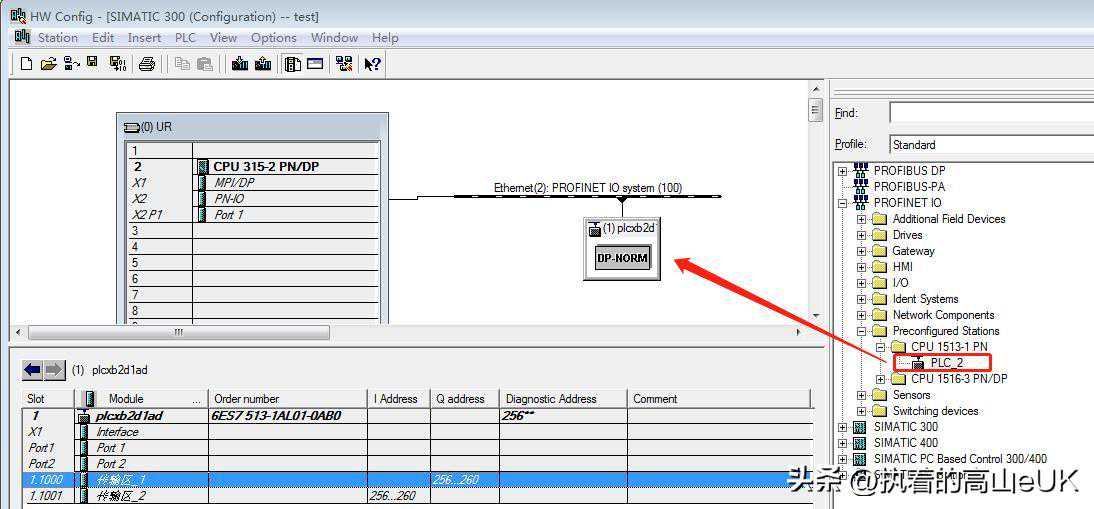Image resolution: width=1094 pixels, height=509 pixels.
Task: Expand the Gateway folder
Action: tap(862, 251)
